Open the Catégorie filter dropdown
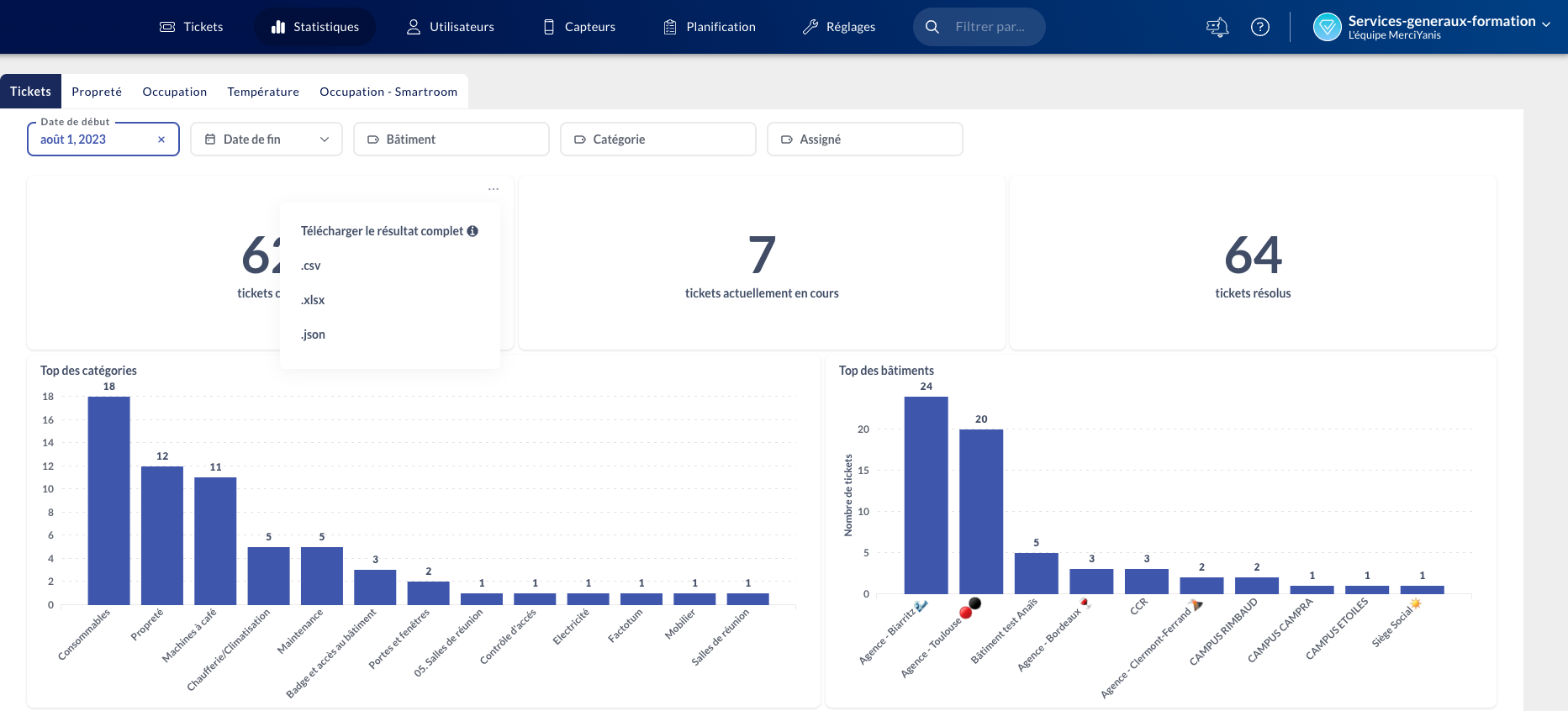Viewport: 1568px width, 711px height. coord(657,140)
